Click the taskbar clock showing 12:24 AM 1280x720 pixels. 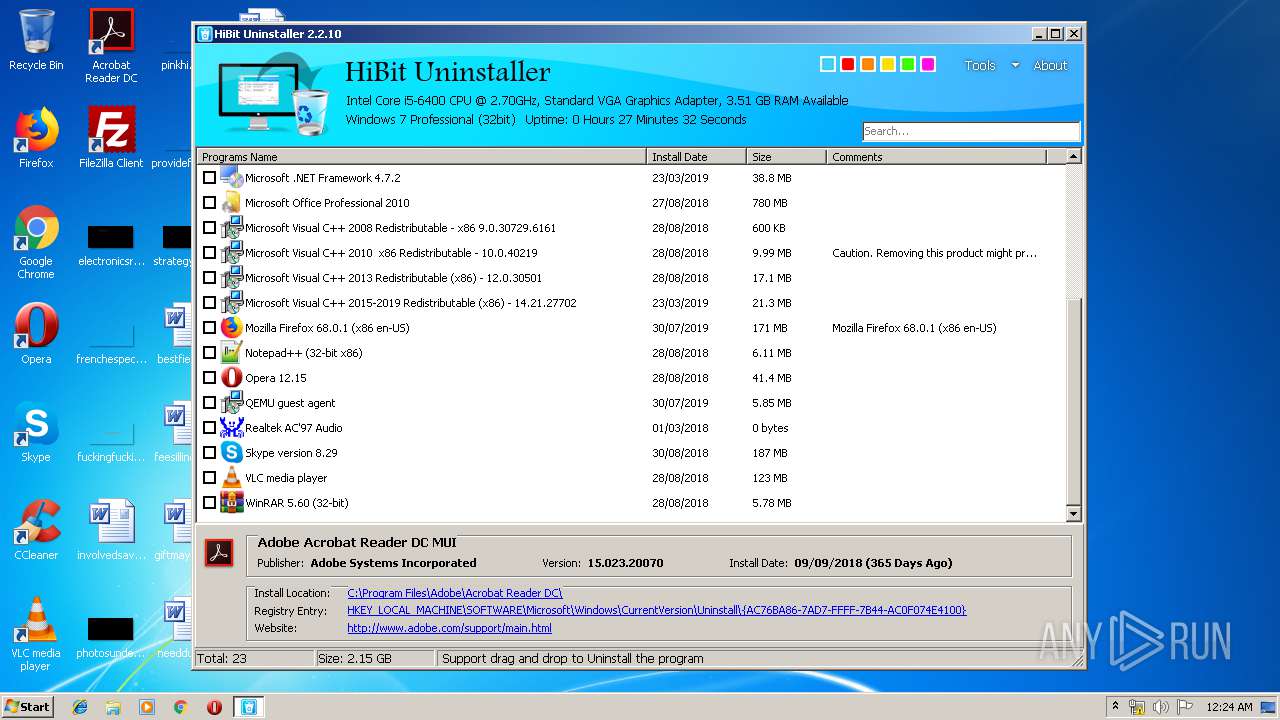1229,707
